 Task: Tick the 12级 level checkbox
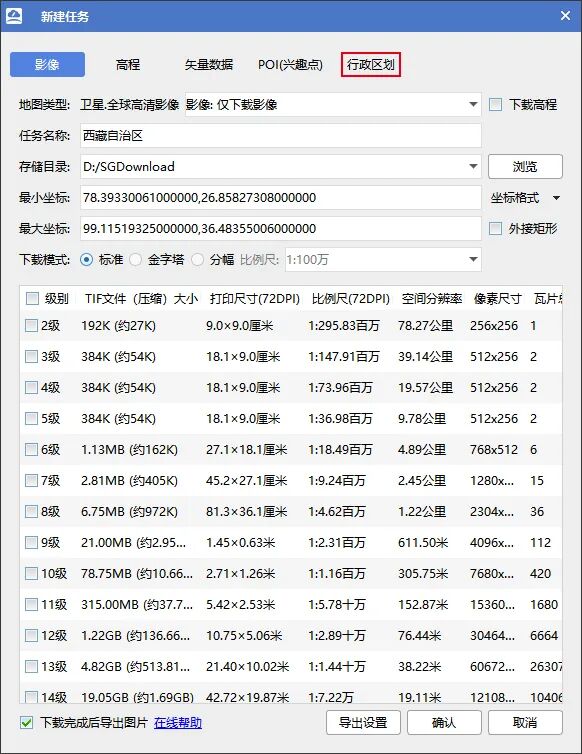point(31,635)
